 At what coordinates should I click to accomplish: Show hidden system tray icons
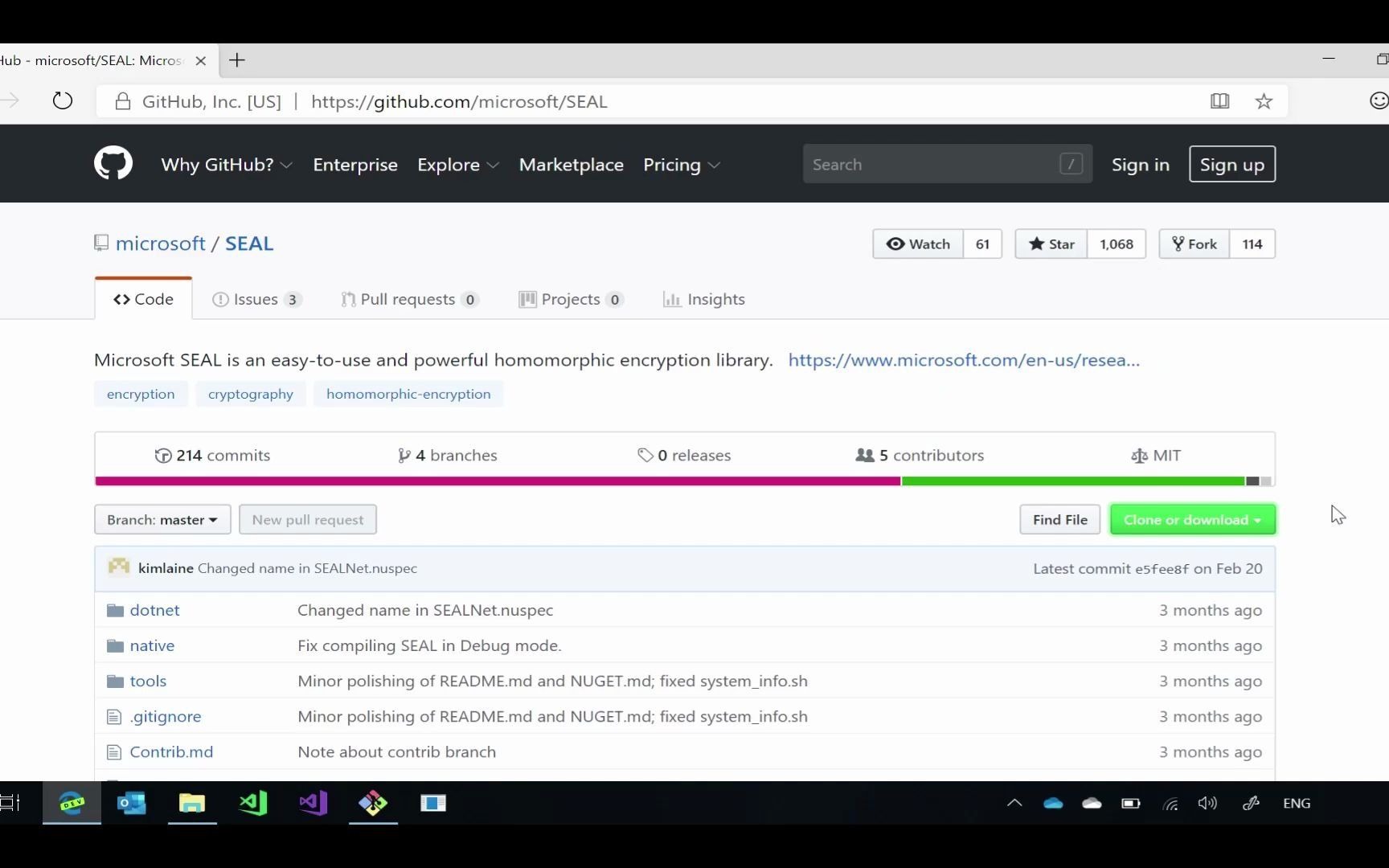click(x=1014, y=802)
